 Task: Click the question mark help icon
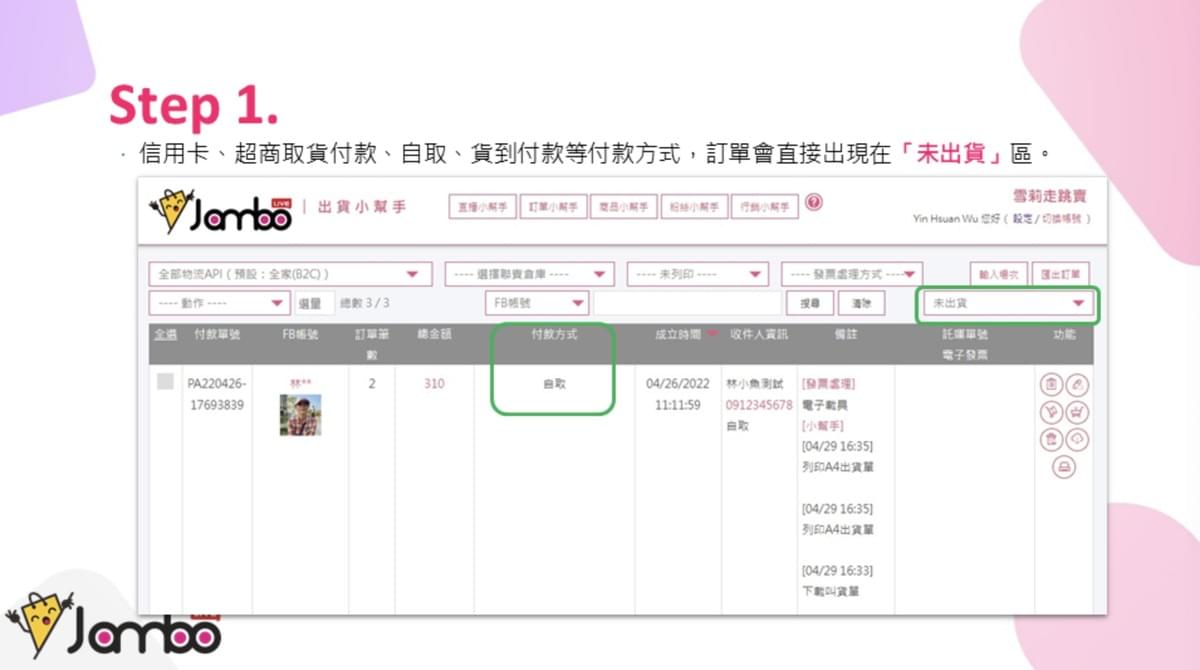point(814,202)
